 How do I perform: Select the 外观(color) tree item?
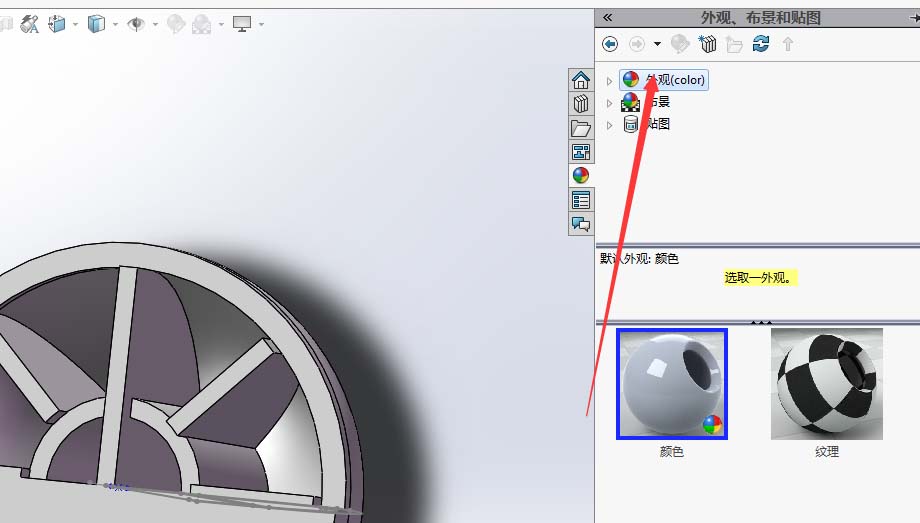click(x=664, y=80)
